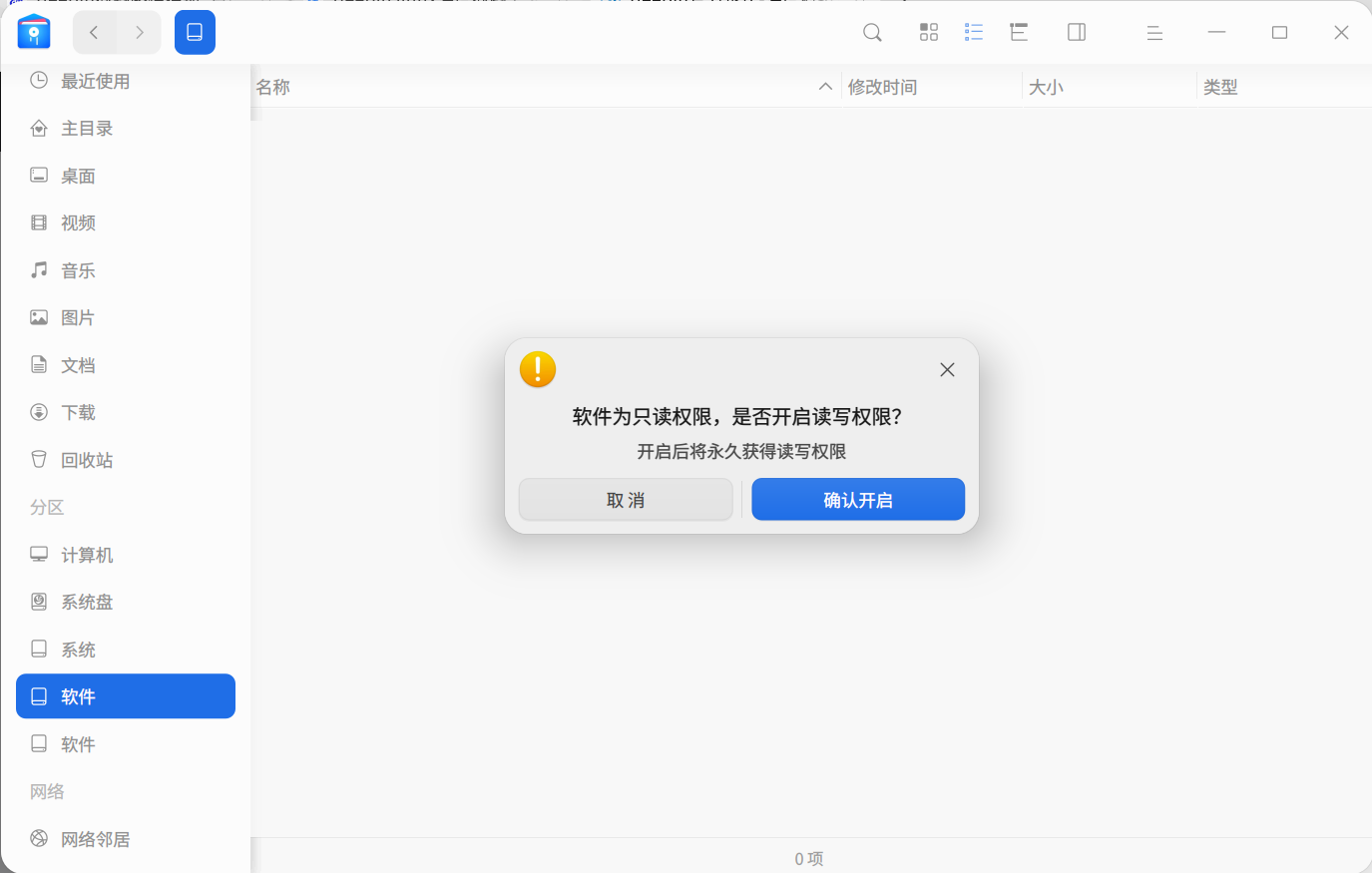The width and height of the screenshot is (1372, 873).
Task: Click the 0 项 status text
Action: 809,859
